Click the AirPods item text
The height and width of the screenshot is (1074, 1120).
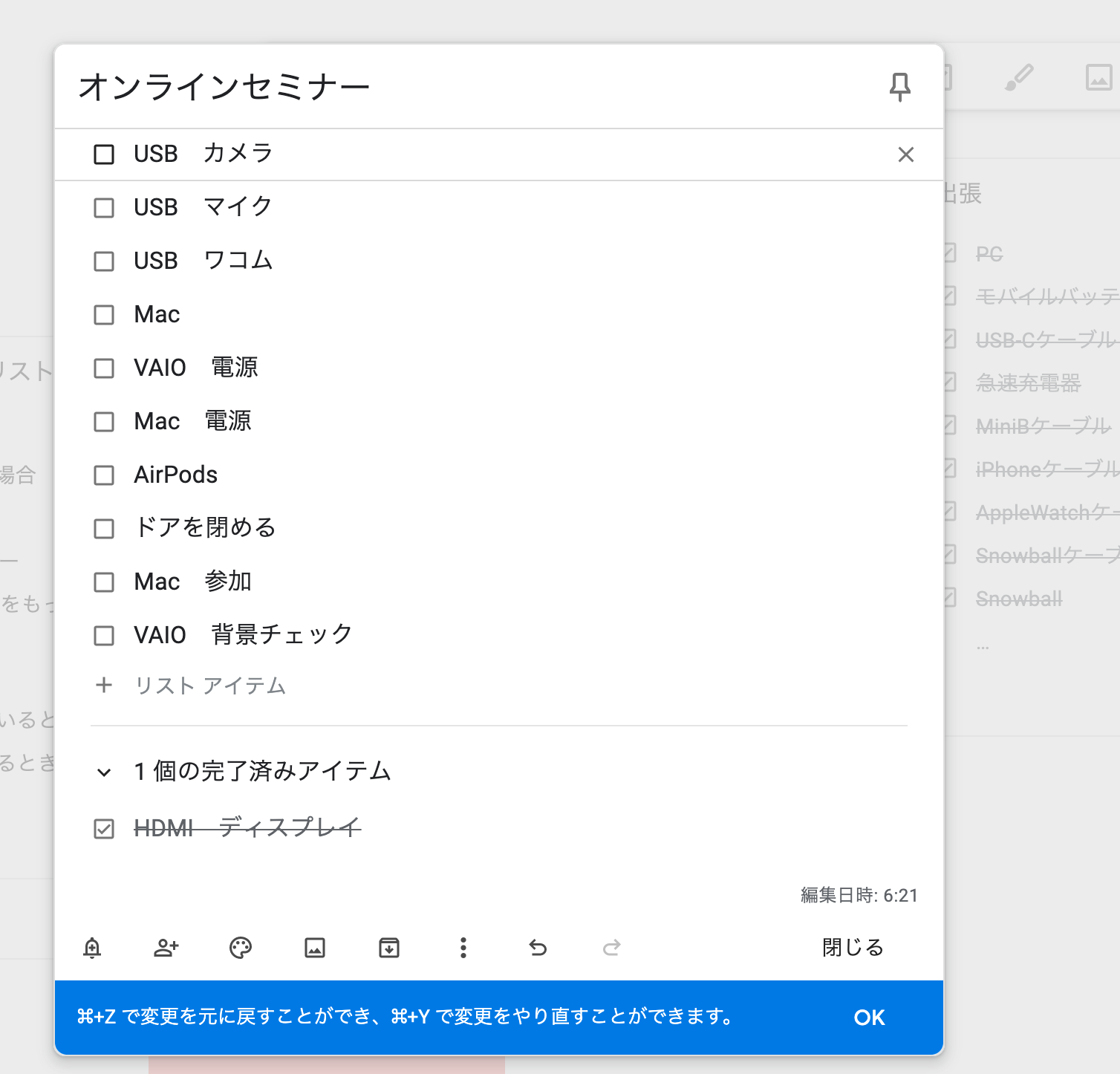click(x=176, y=475)
